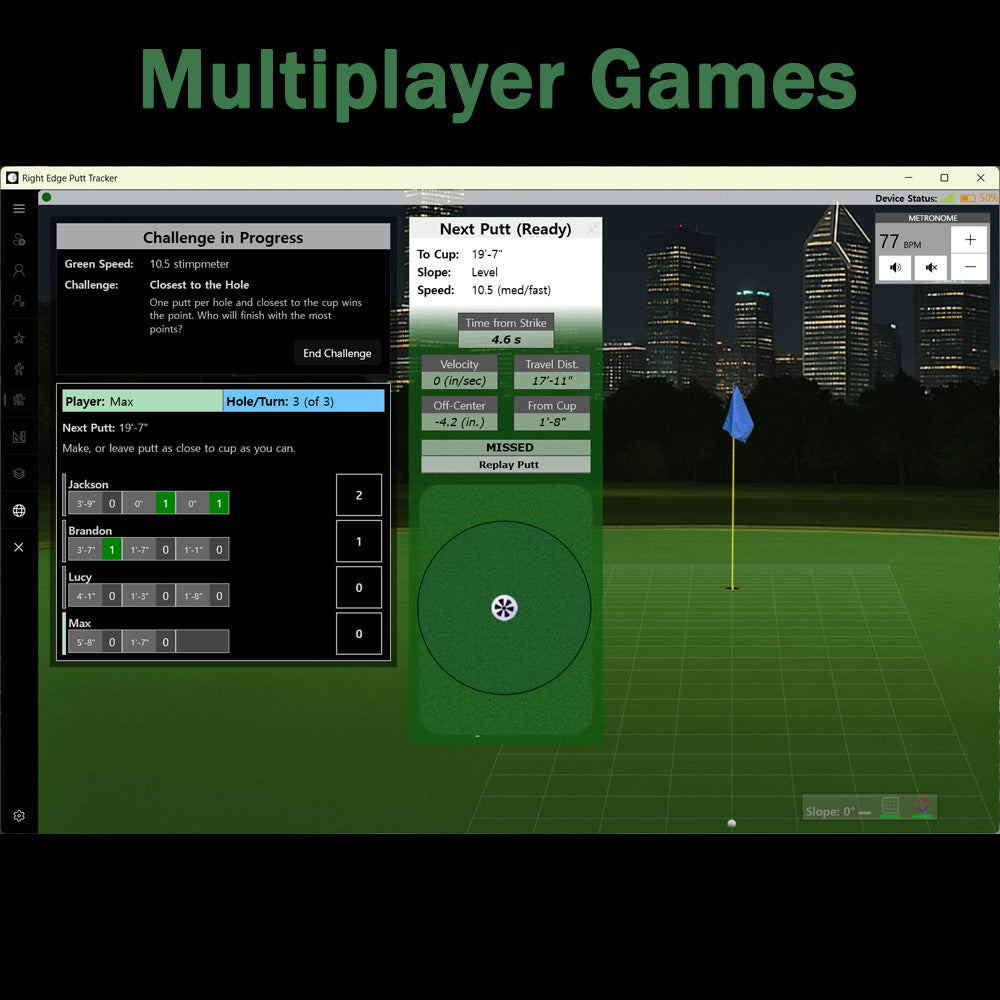Select the layers stack icon in sidebar
Screen dimensions: 1000x1000
(18, 472)
